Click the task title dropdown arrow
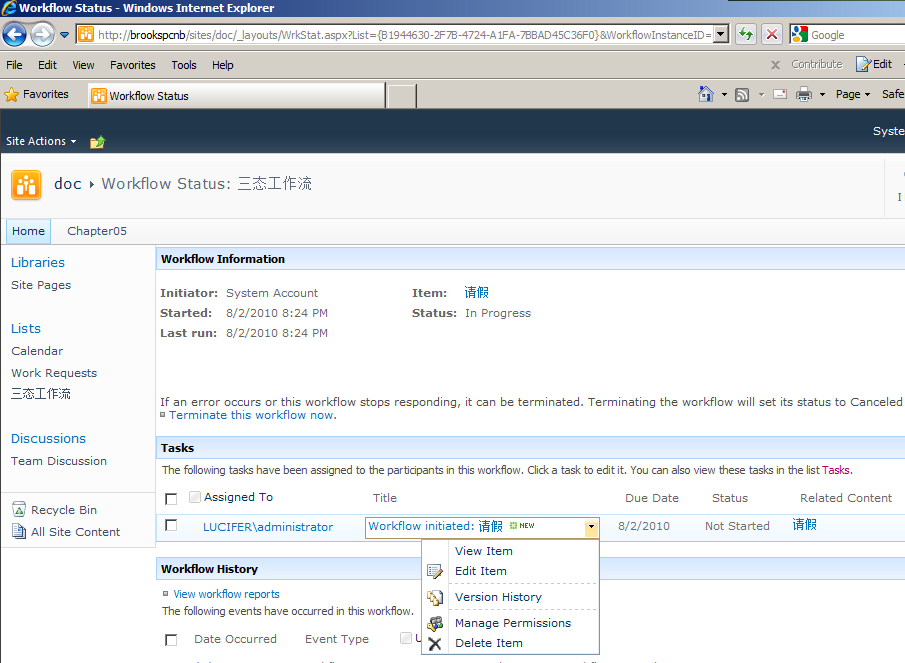The image size is (905, 663). (x=592, y=527)
